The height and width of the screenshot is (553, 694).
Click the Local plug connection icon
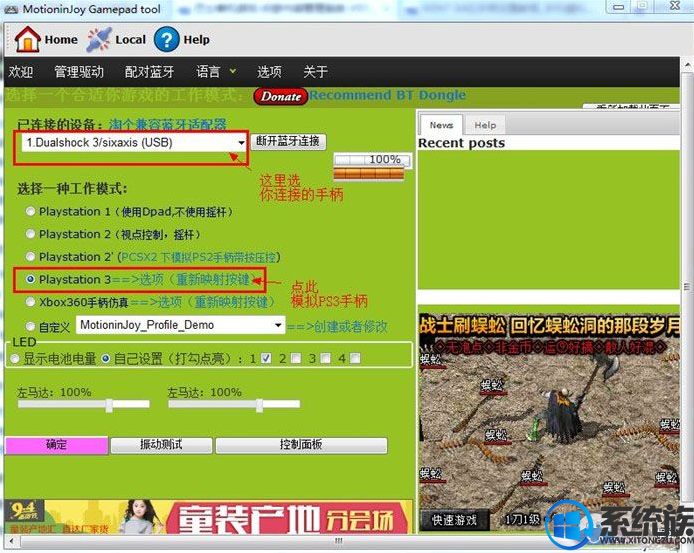99,39
